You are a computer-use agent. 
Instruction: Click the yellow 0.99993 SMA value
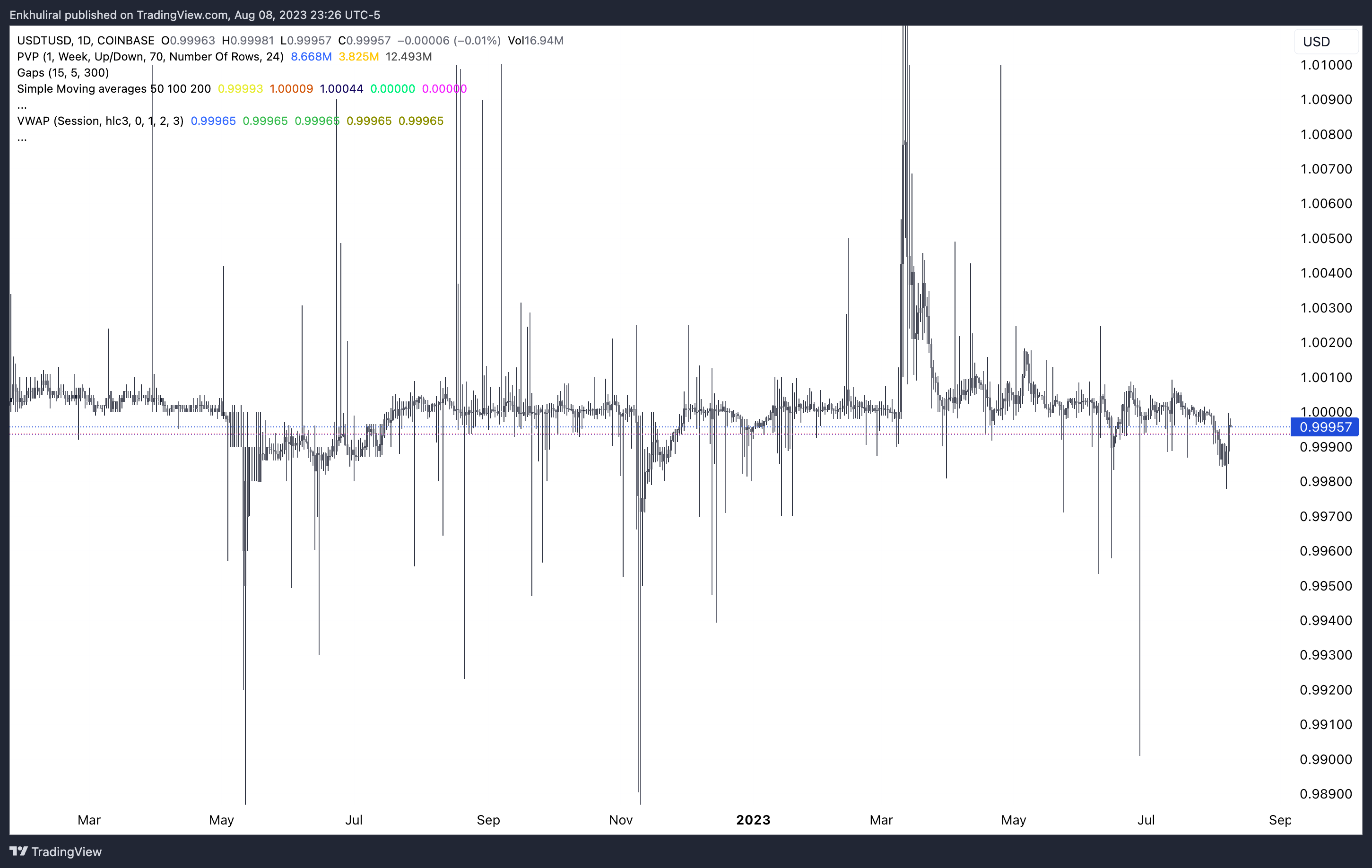pos(240,89)
